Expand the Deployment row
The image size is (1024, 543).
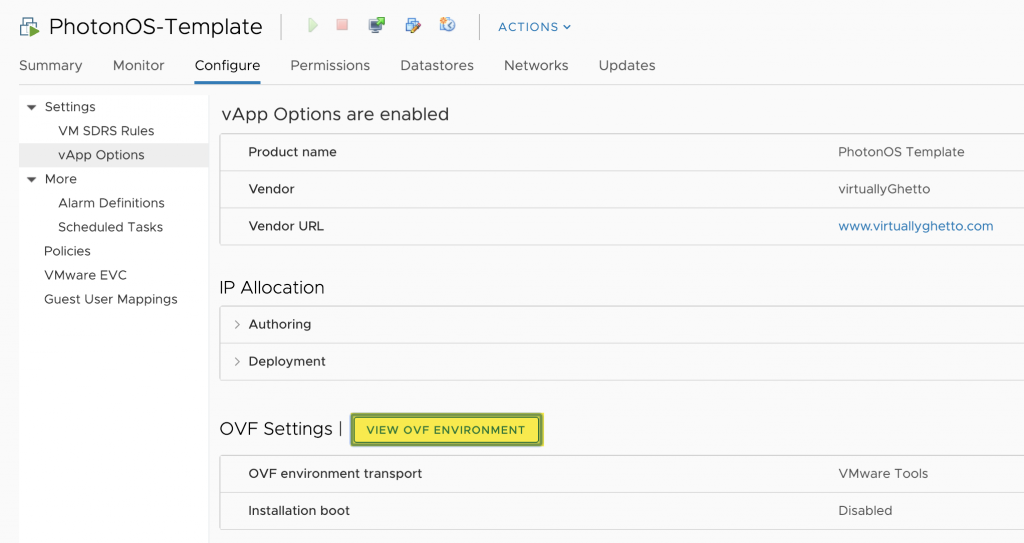(237, 361)
